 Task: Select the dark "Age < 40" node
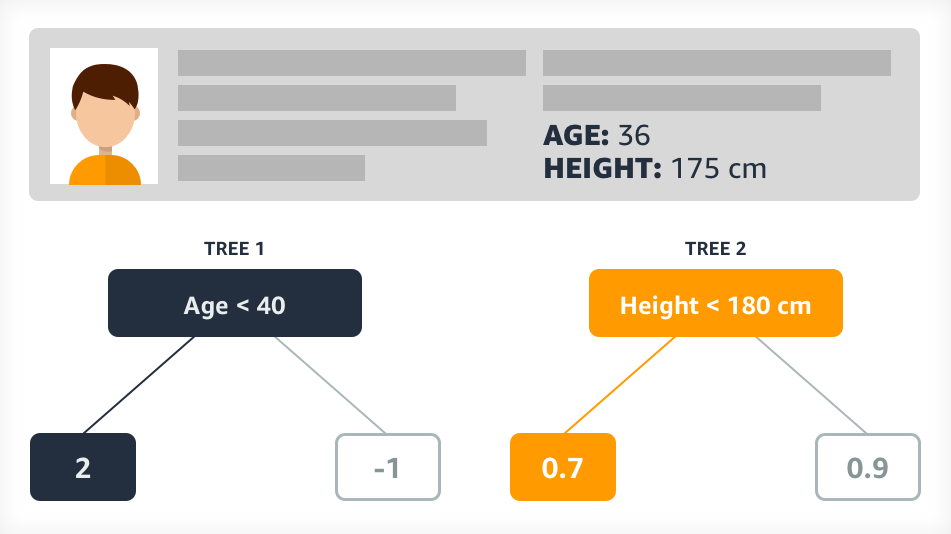[234, 304]
